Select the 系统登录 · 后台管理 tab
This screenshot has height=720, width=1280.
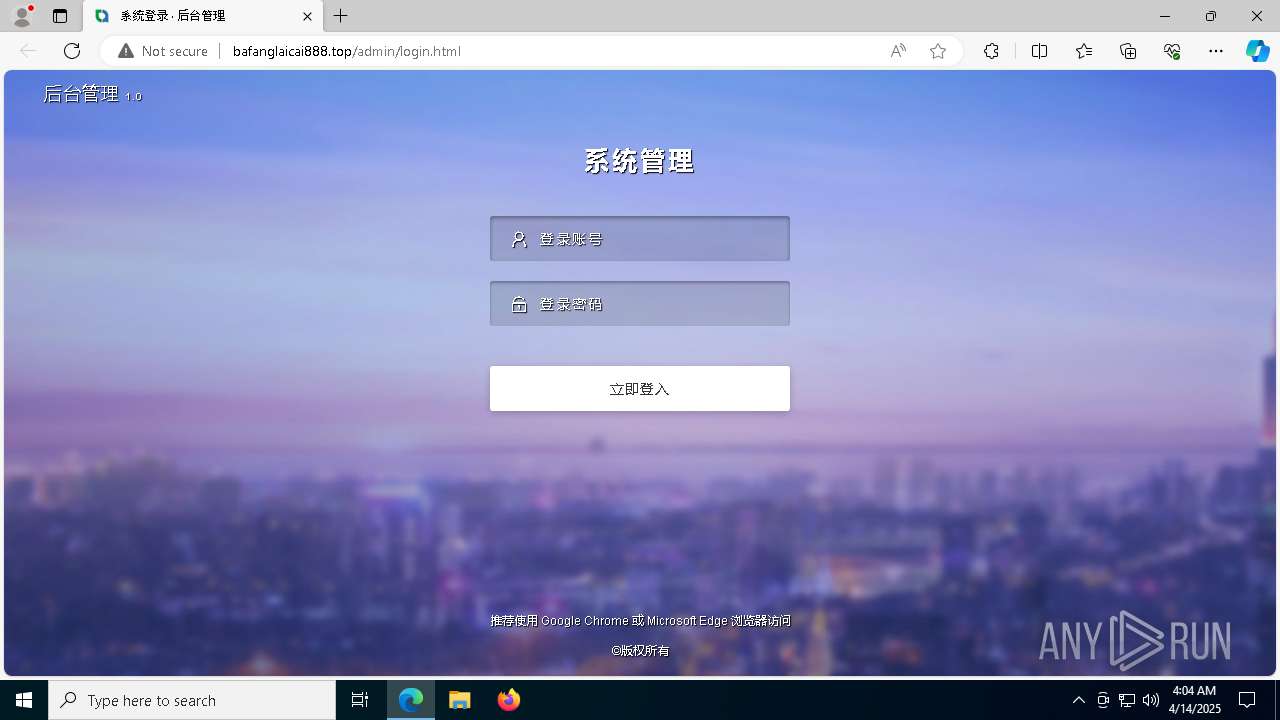(x=202, y=16)
